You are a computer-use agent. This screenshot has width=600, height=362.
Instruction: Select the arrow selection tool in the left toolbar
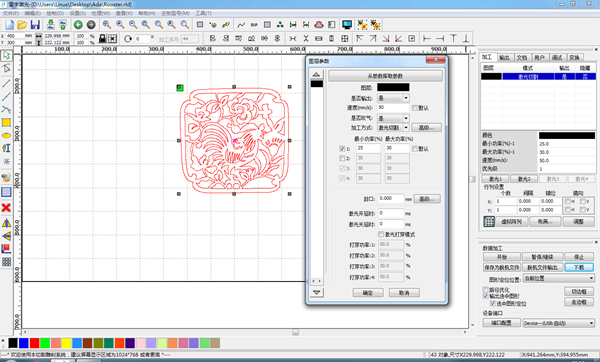tap(7, 55)
